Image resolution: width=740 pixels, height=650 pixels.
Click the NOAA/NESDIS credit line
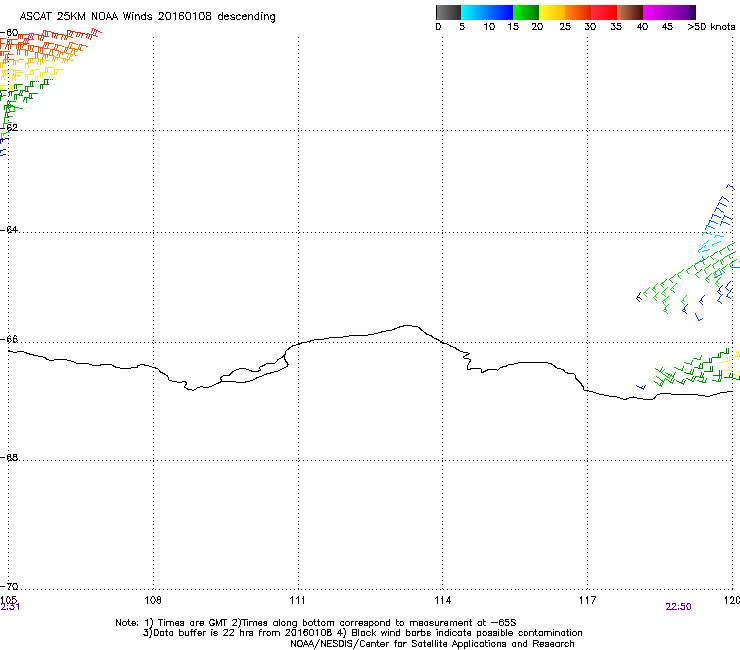[x=432, y=644]
